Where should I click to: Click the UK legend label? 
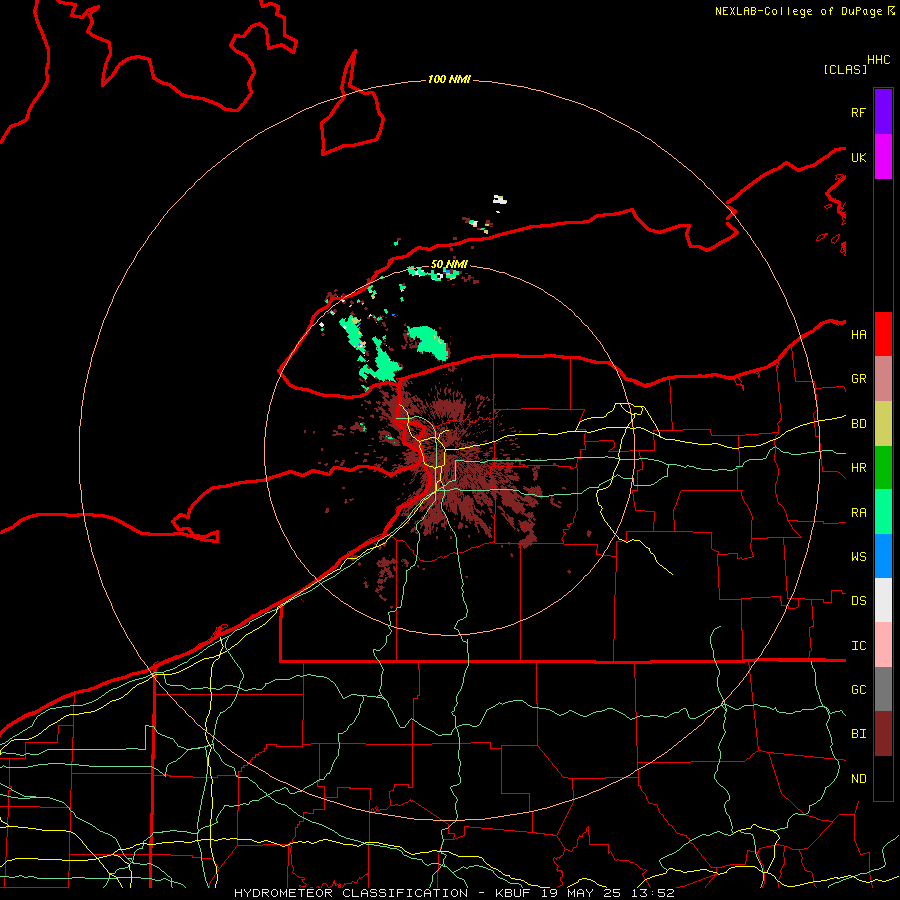[x=858, y=157]
